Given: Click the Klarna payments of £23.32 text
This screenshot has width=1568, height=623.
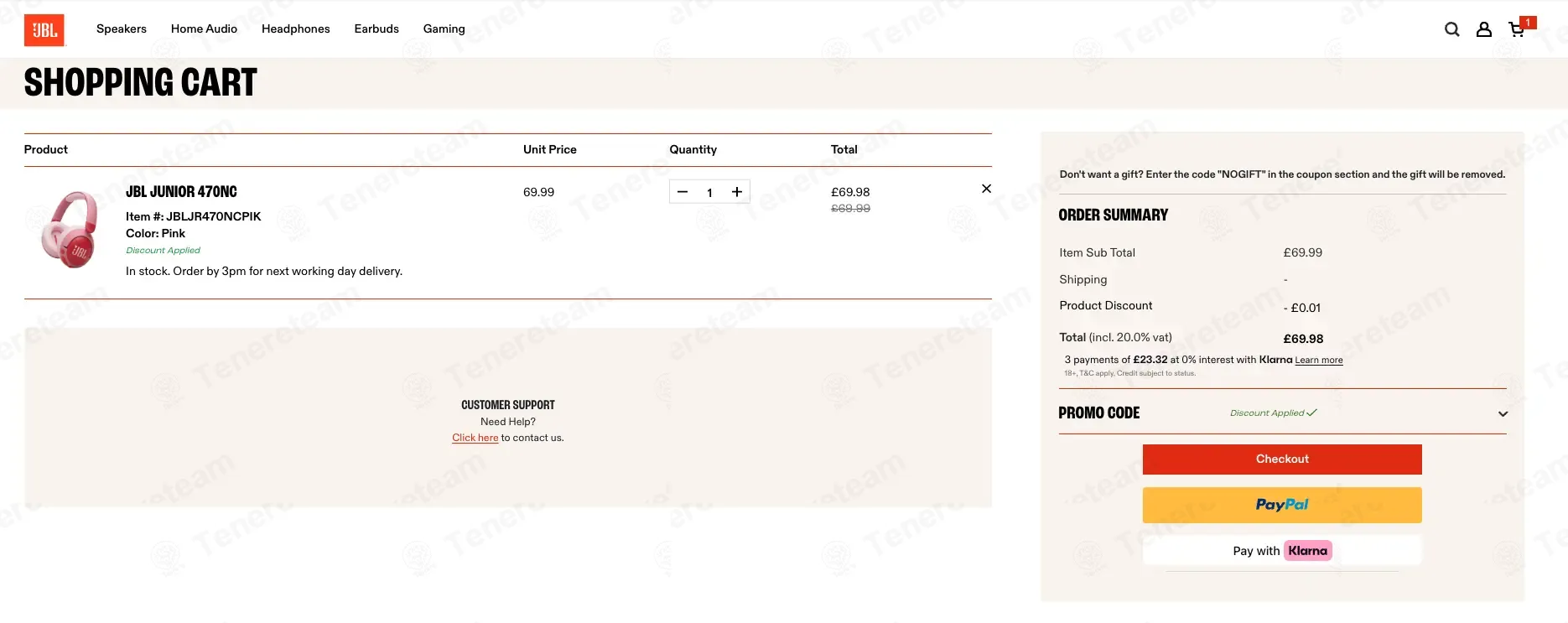Looking at the screenshot, I should (x=1178, y=360).
